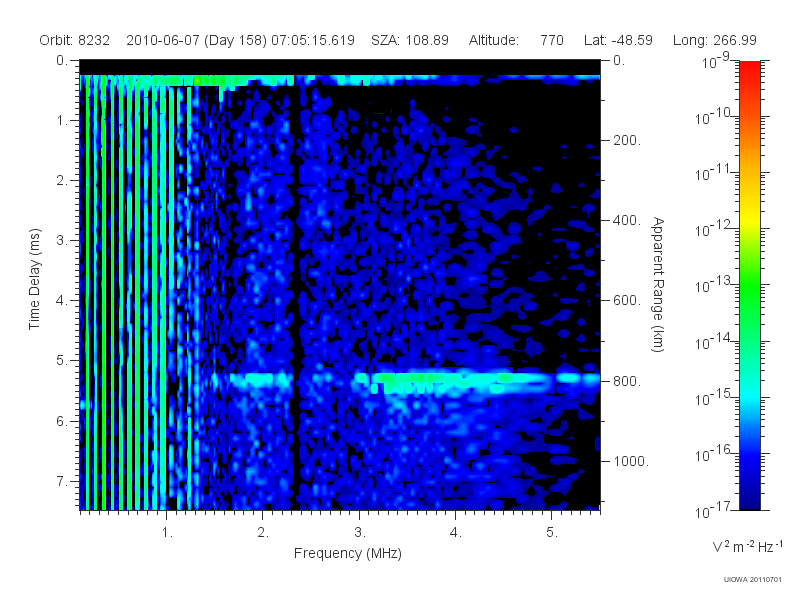This screenshot has height=600, width=800.
Task: Click the yellow section of the color bar
Action: 749,217
